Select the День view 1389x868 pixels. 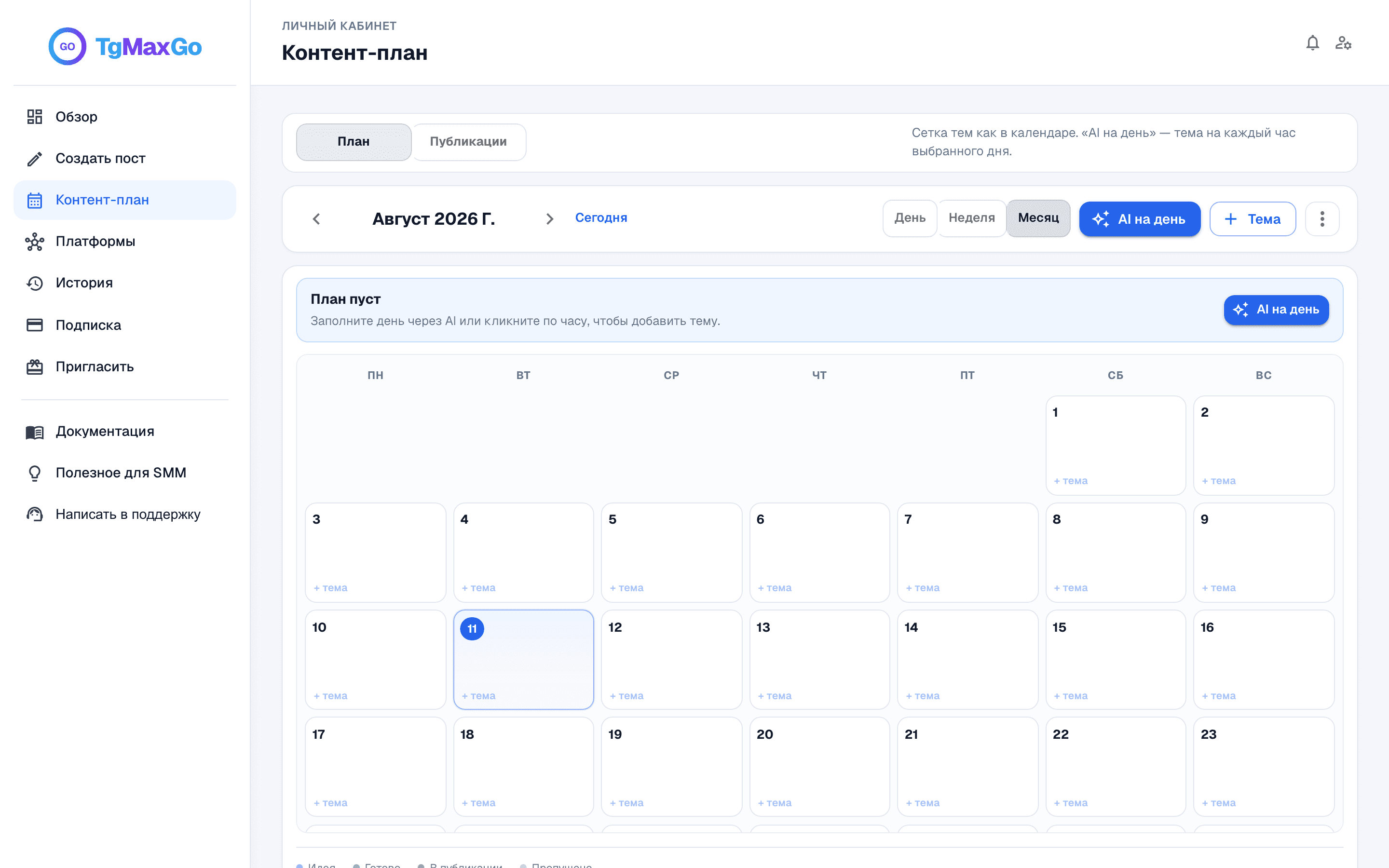click(x=910, y=218)
